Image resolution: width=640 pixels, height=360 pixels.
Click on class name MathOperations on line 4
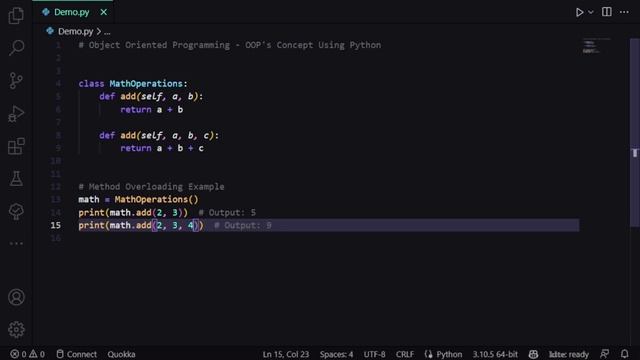pos(146,84)
